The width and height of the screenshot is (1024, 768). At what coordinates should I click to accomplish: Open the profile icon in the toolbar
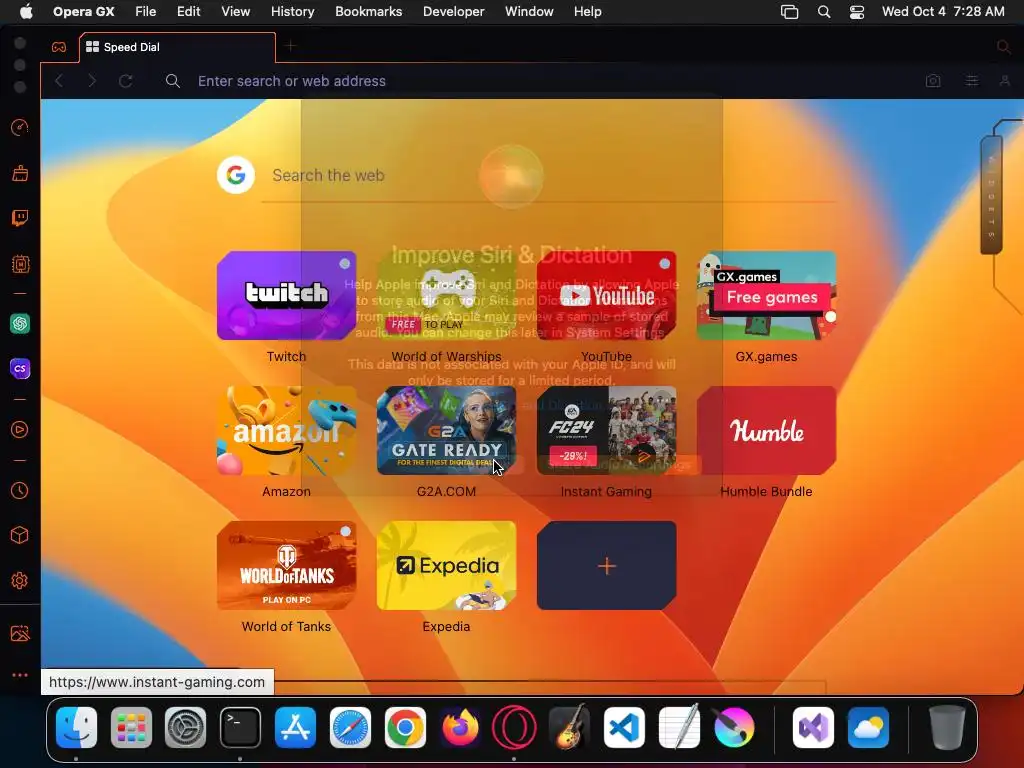point(1004,81)
